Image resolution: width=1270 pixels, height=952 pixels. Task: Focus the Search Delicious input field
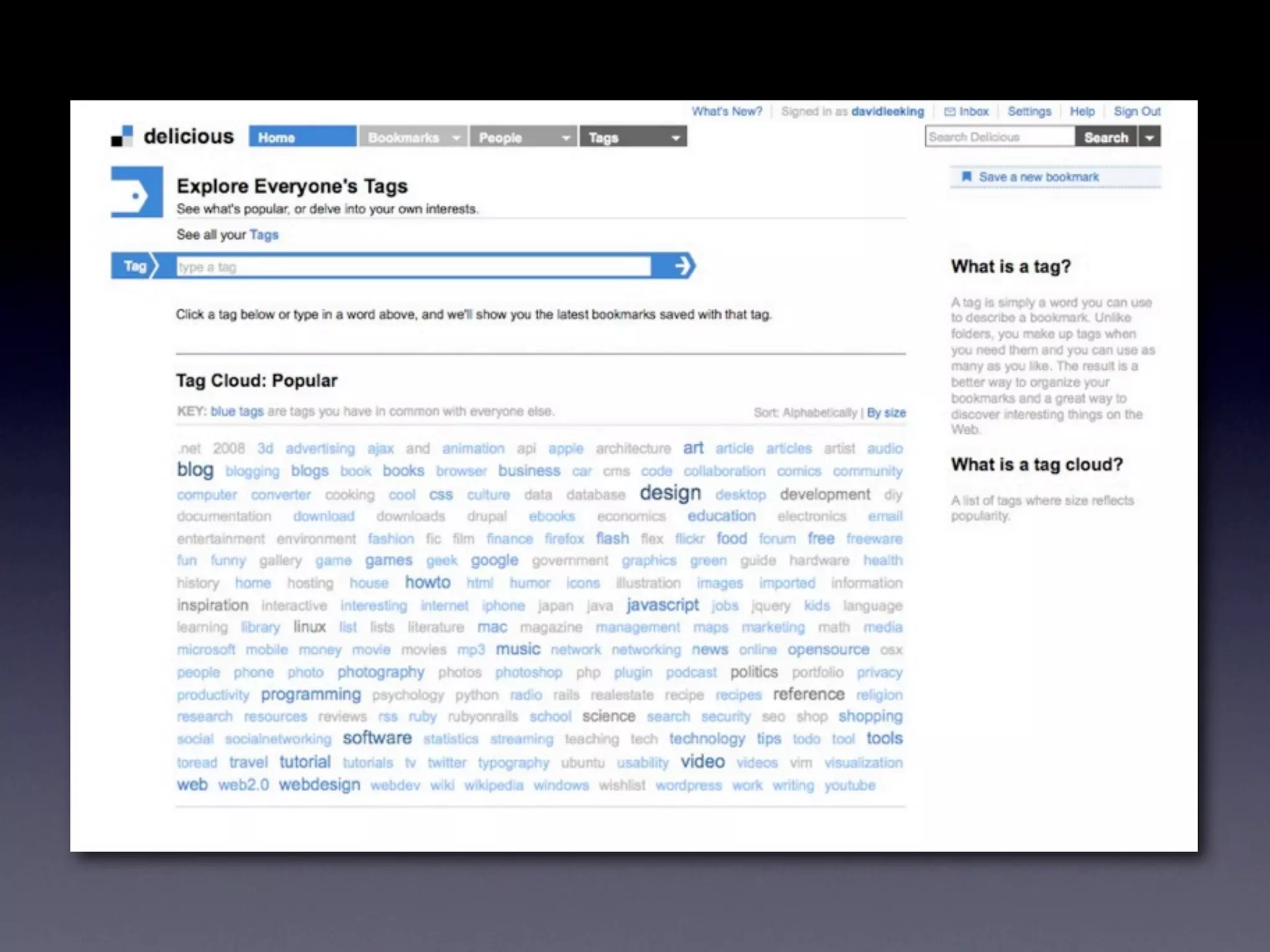click(x=999, y=137)
